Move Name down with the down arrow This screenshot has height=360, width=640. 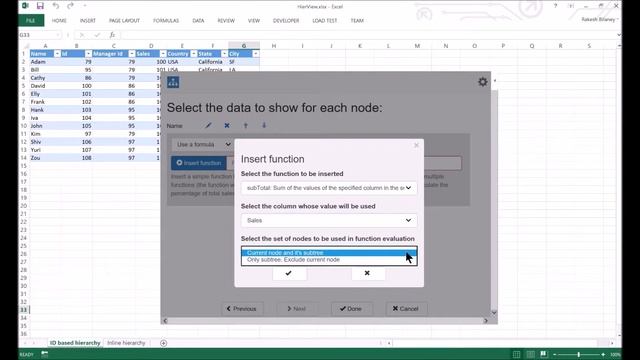[x=264, y=126]
